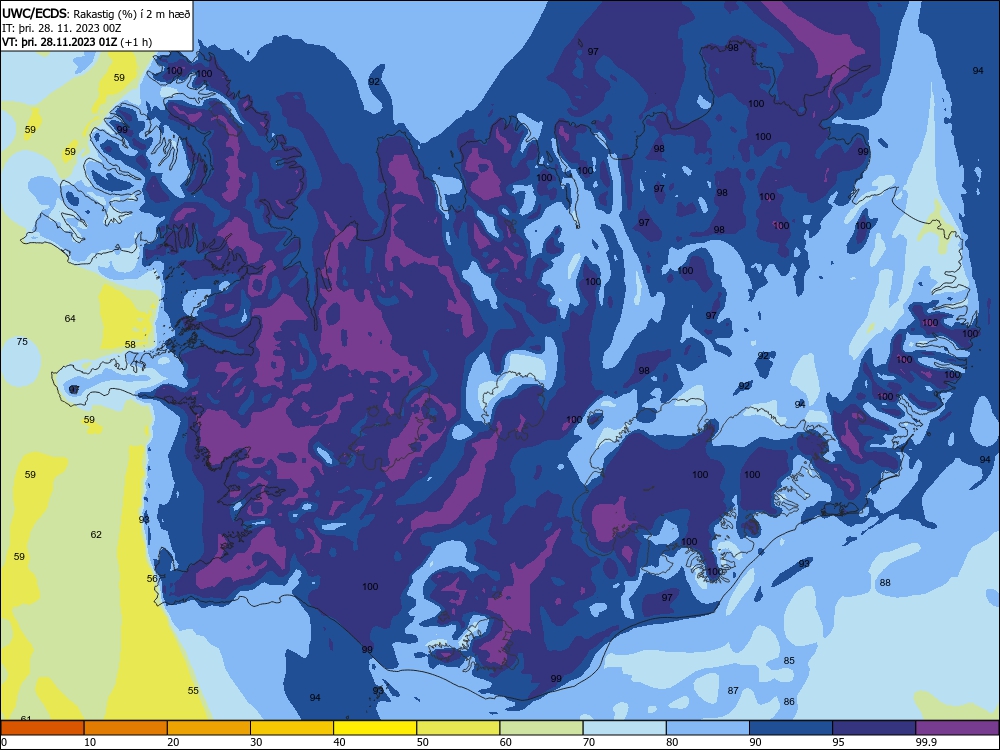Click the title 'UWC/ECDS: Rakastig (%) í 2 m hæð'

[x=96, y=13]
